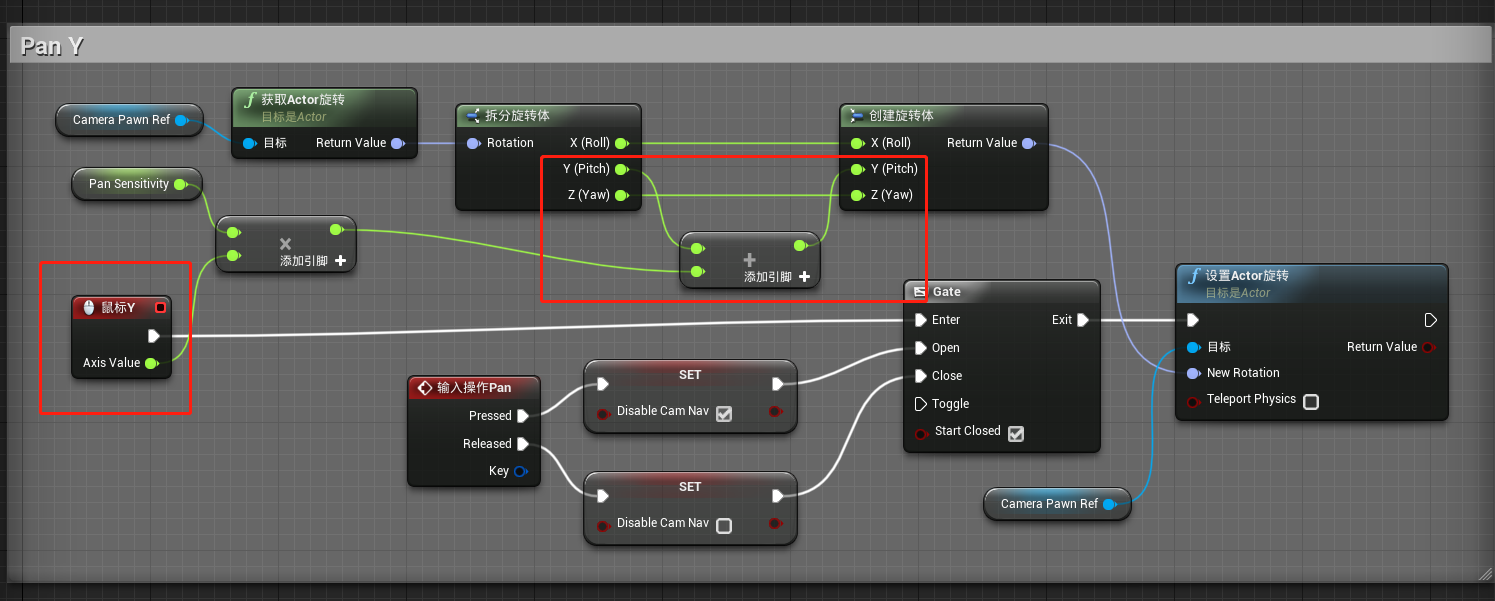Viewport: 1495px width, 601px height.
Task: Click the Start Closed input pin
Action: [921, 433]
